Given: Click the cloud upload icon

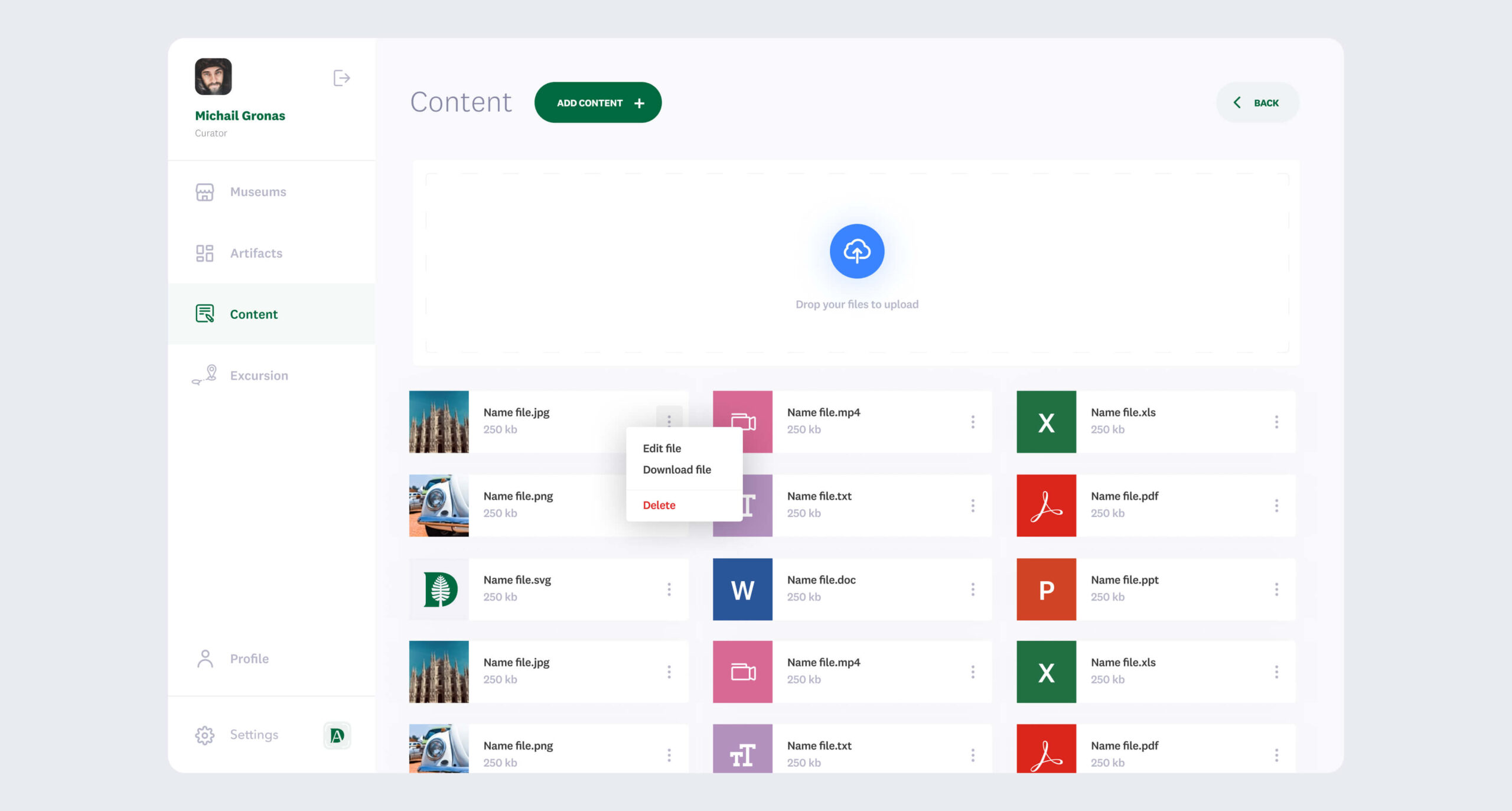Looking at the screenshot, I should pyautogui.click(x=856, y=251).
